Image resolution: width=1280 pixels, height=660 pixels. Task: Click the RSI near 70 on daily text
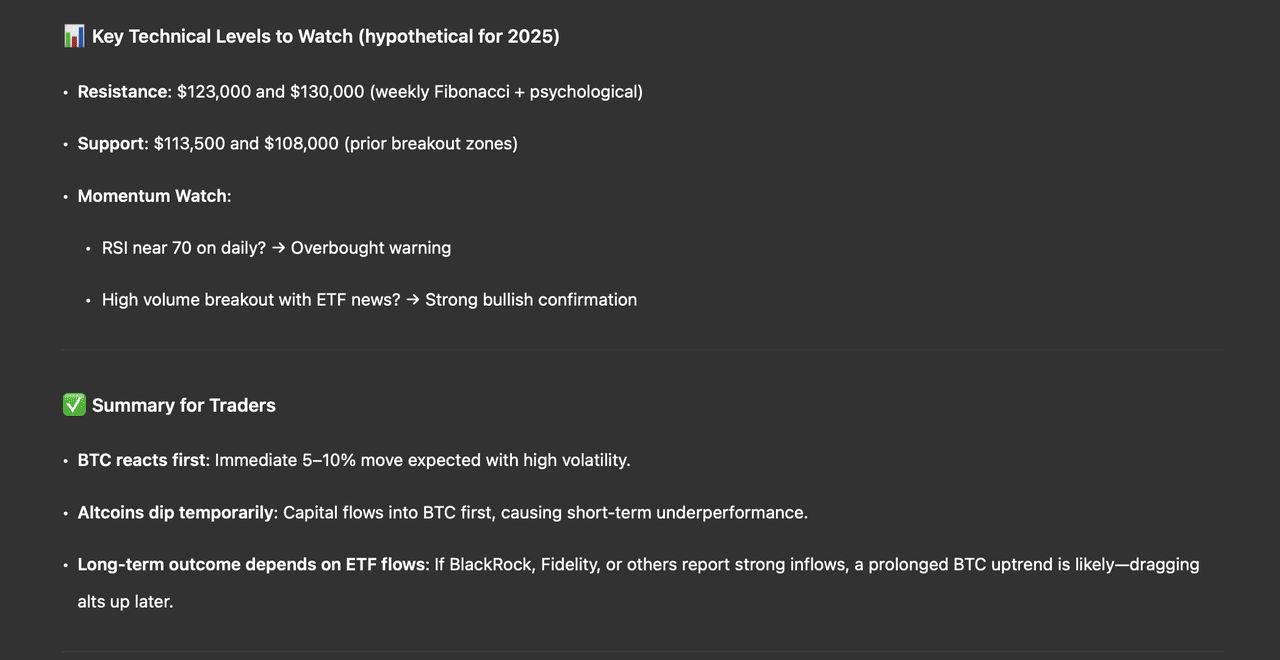click(x=184, y=248)
